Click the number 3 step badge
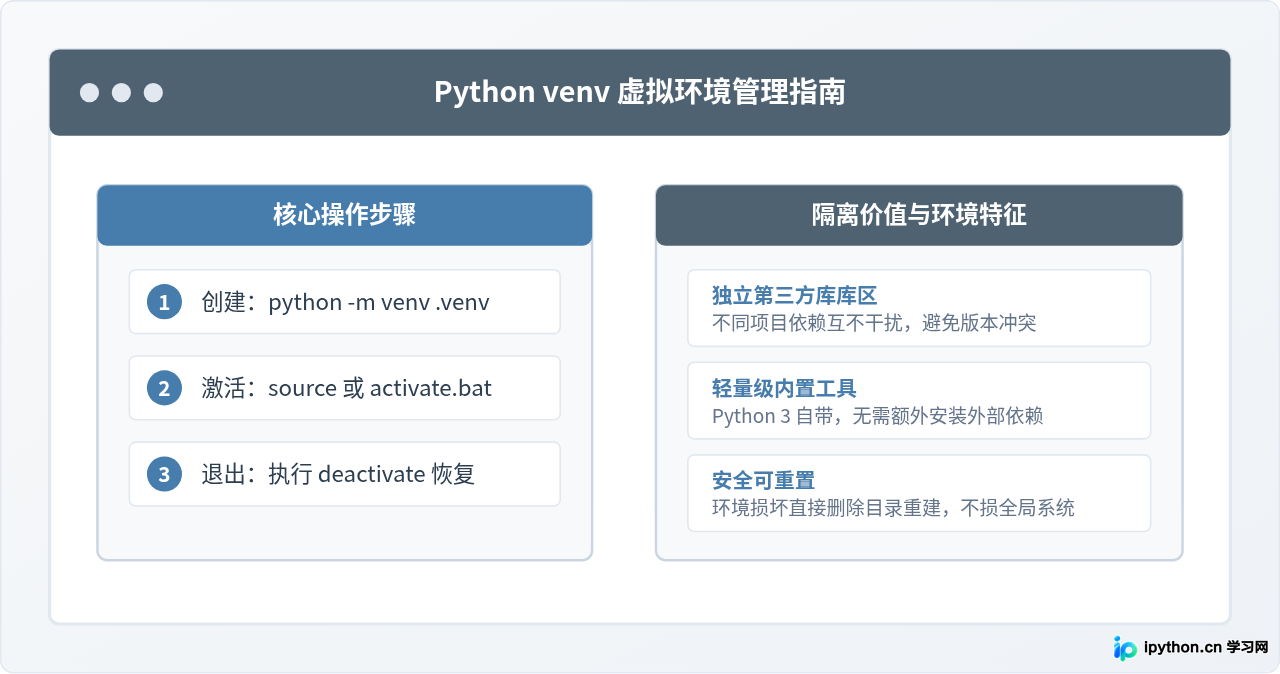Image resolution: width=1280 pixels, height=674 pixels. 164,474
